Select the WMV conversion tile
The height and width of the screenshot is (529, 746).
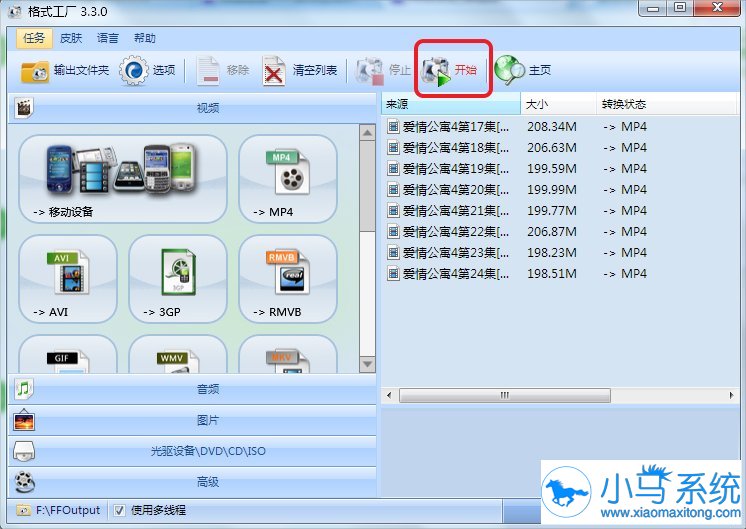(x=177, y=354)
